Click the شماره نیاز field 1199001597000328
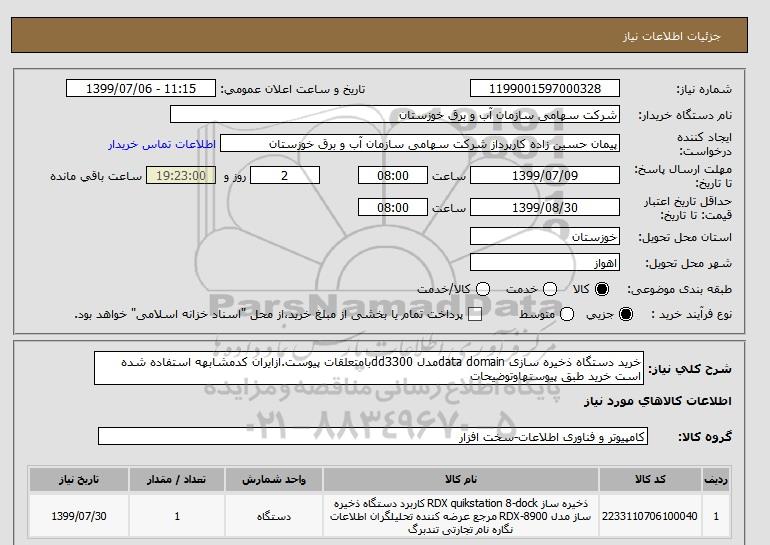 [x=545, y=88]
